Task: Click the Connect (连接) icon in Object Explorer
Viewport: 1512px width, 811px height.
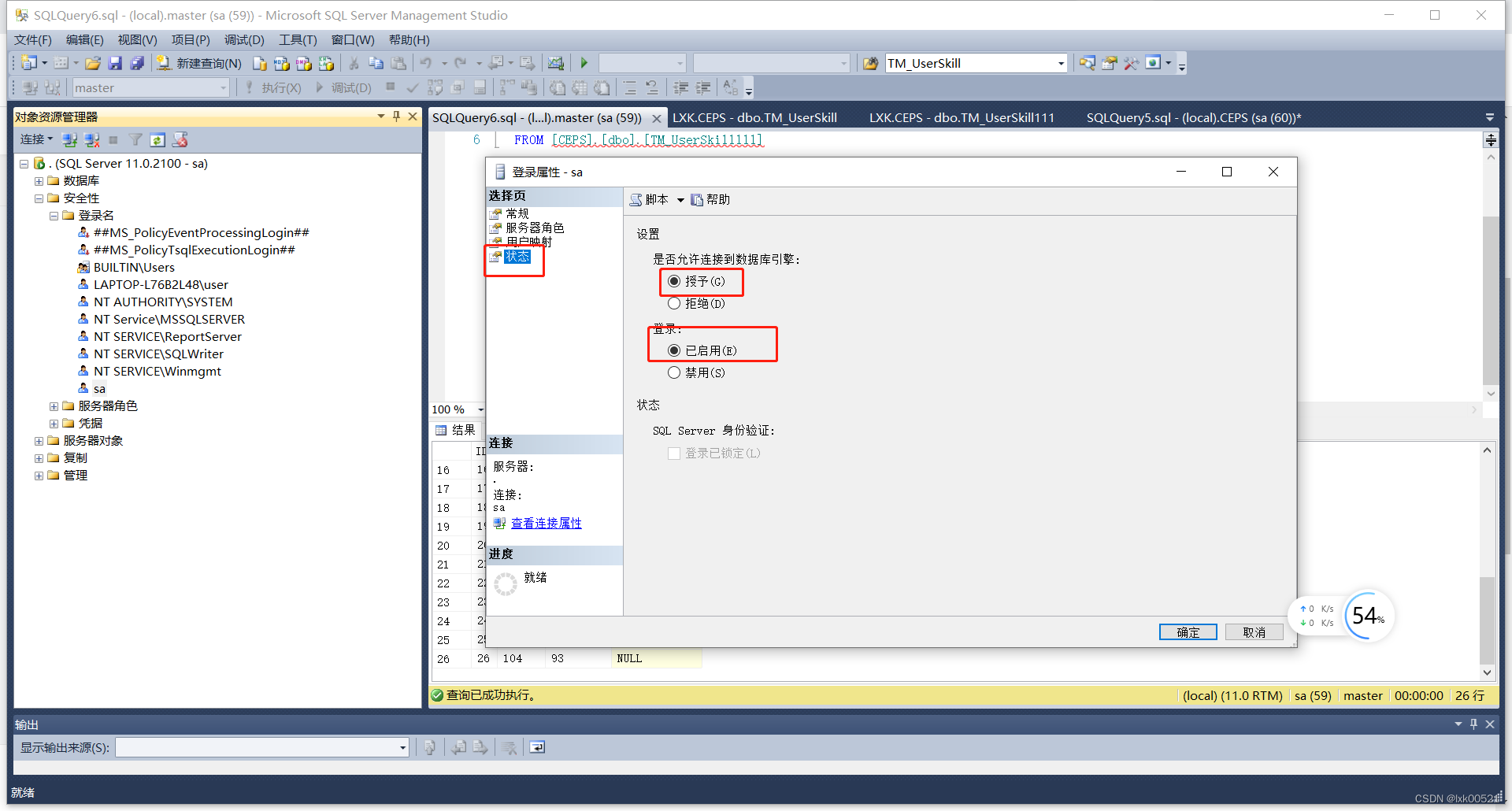Action: [33, 139]
